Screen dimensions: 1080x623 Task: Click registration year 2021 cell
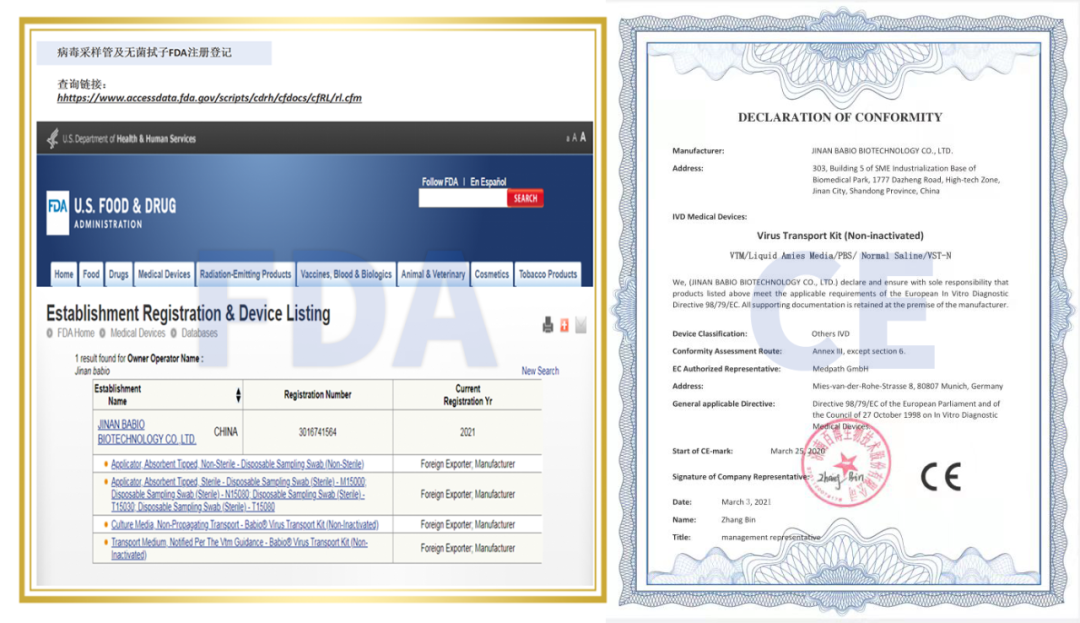click(468, 432)
